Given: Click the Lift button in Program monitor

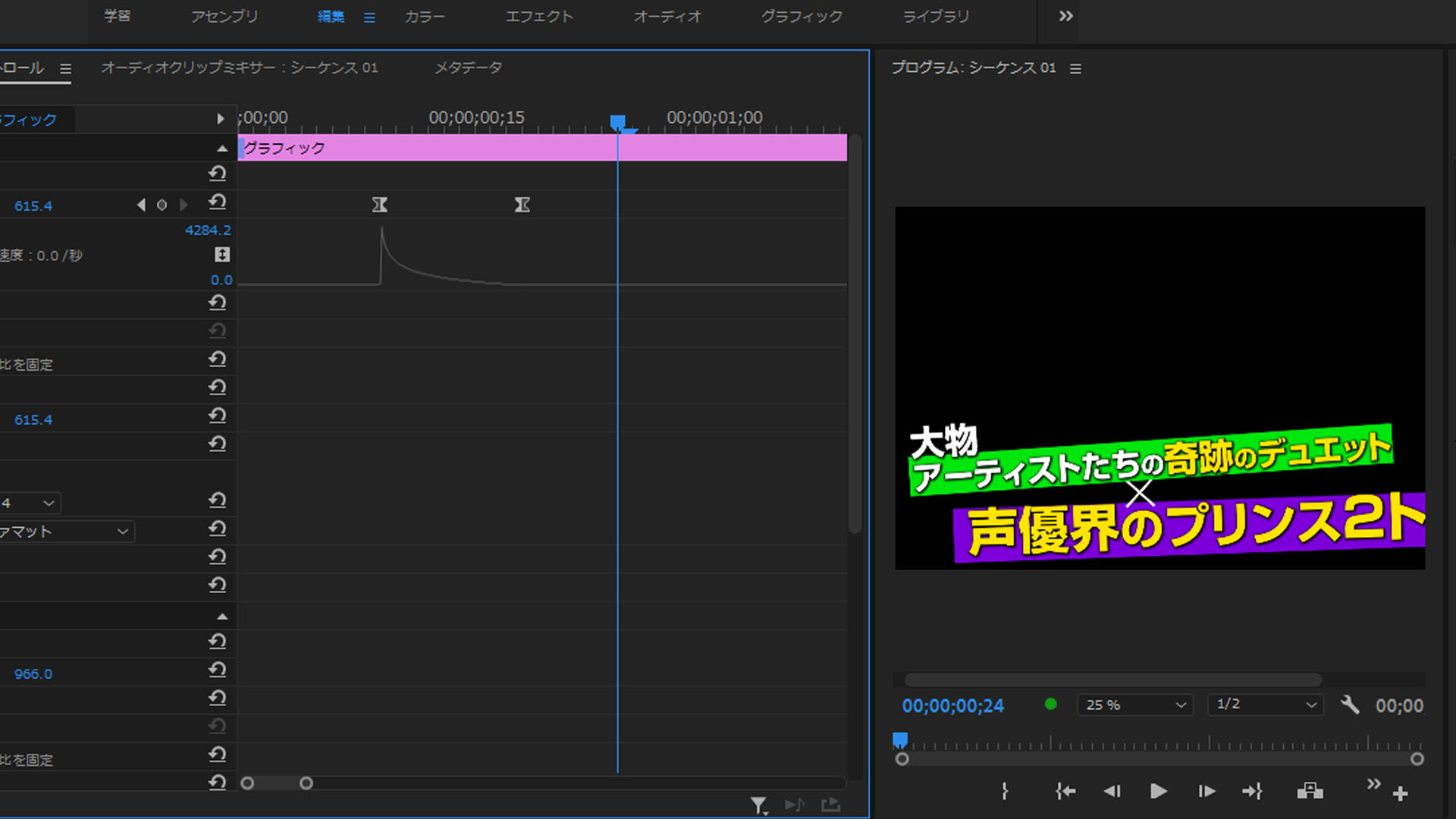Looking at the screenshot, I should 1310,792.
